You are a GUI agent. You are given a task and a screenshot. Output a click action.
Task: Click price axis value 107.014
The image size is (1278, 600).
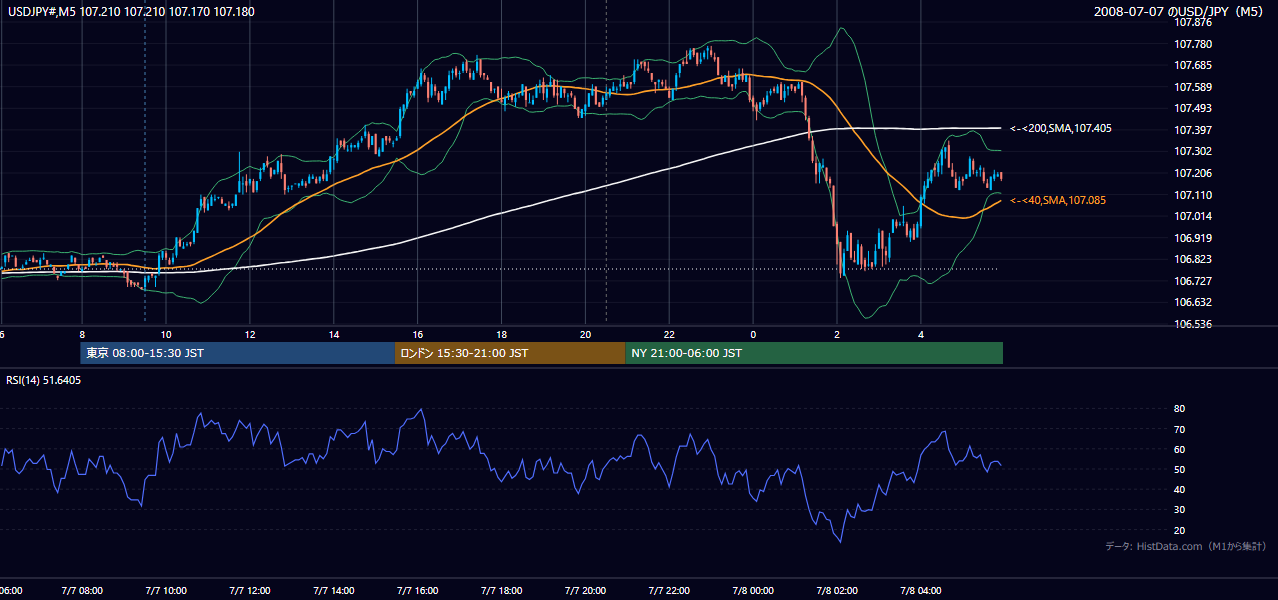point(1192,216)
